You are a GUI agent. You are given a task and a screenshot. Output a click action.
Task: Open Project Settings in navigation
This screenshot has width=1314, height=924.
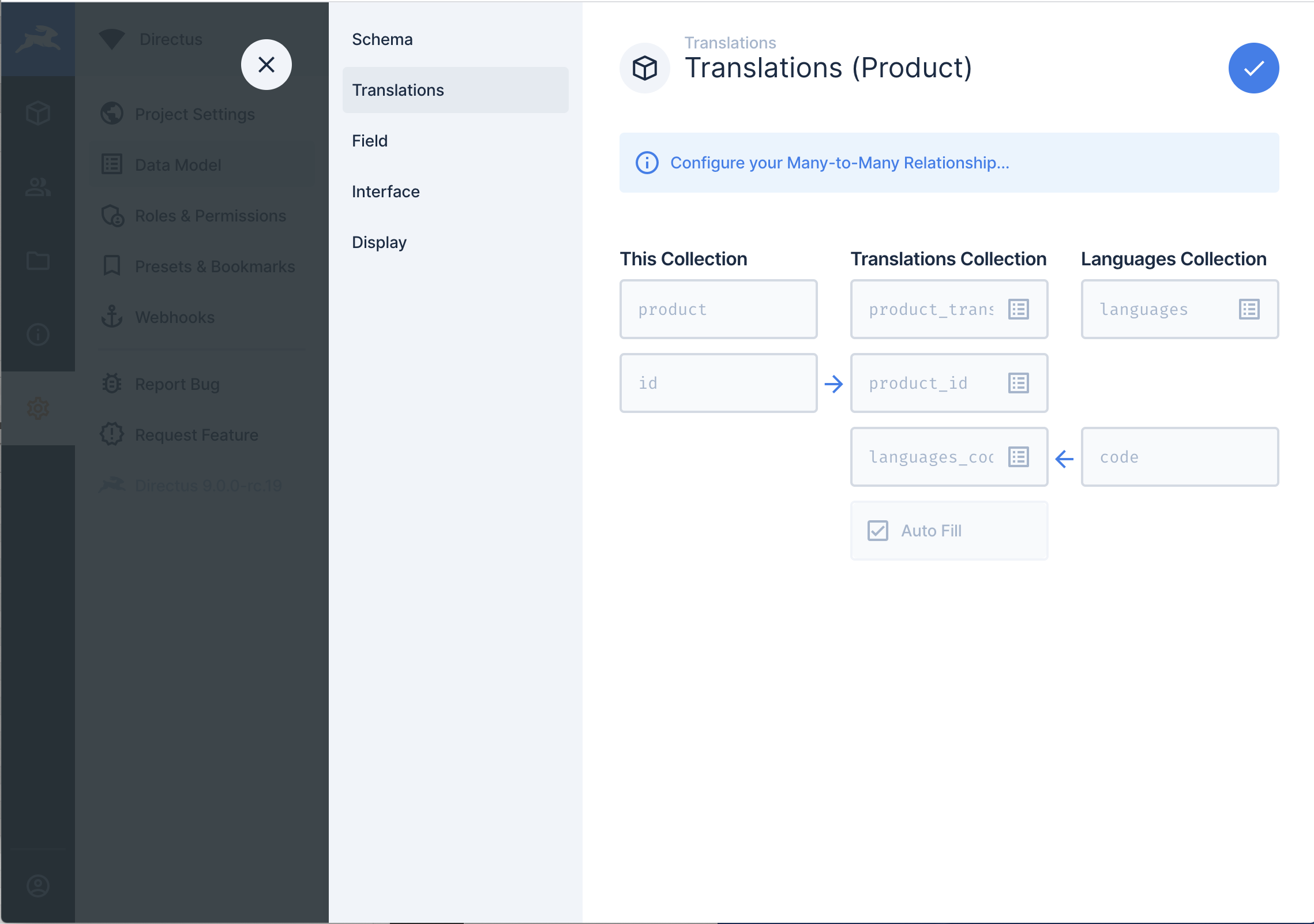click(x=202, y=114)
